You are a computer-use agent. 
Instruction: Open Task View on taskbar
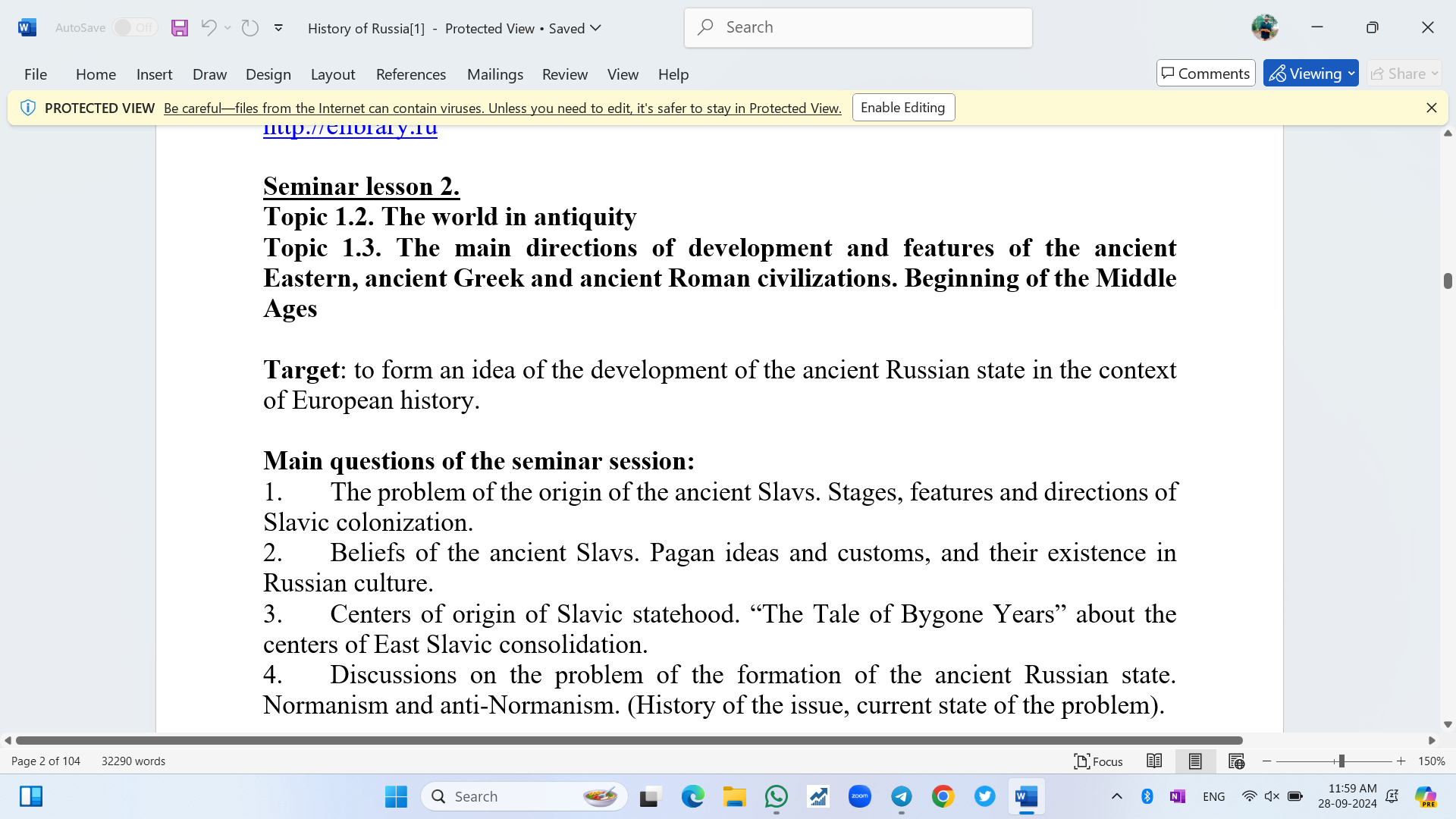[650, 796]
